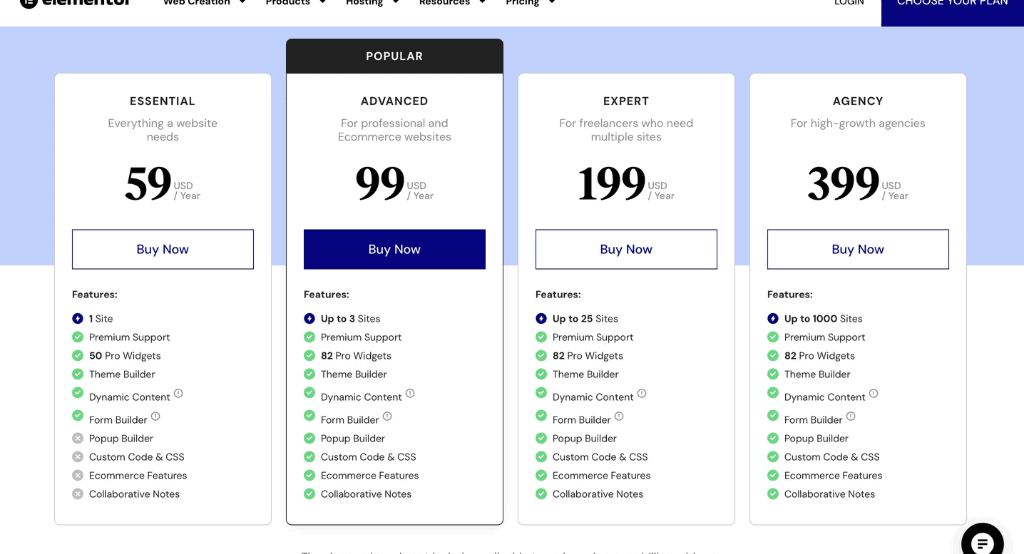The width and height of the screenshot is (1024, 554).
Task: Click 'Everything a website needs' description
Action: [x=163, y=130]
